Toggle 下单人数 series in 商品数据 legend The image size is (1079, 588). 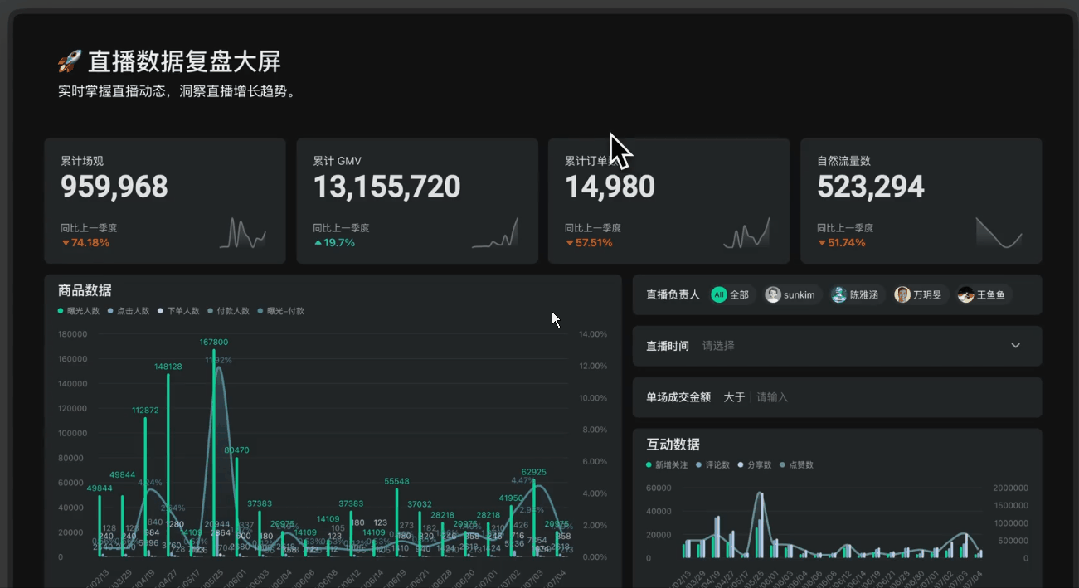click(x=182, y=311)
